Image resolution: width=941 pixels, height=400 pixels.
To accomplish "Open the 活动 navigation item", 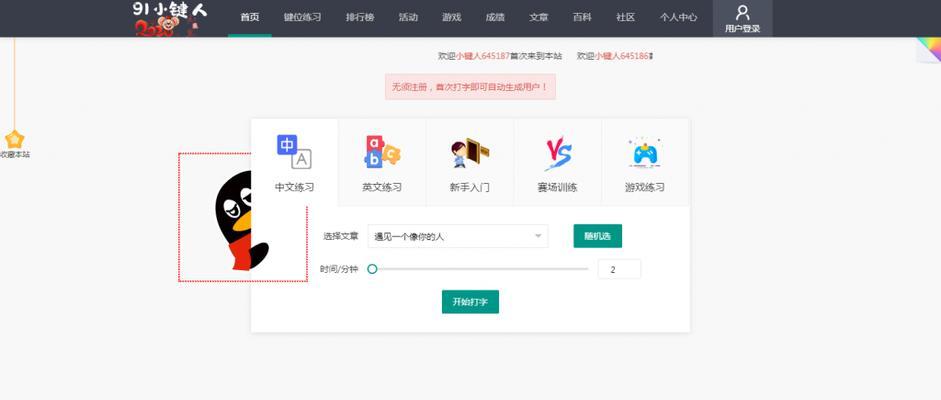I will coord(408,17).
